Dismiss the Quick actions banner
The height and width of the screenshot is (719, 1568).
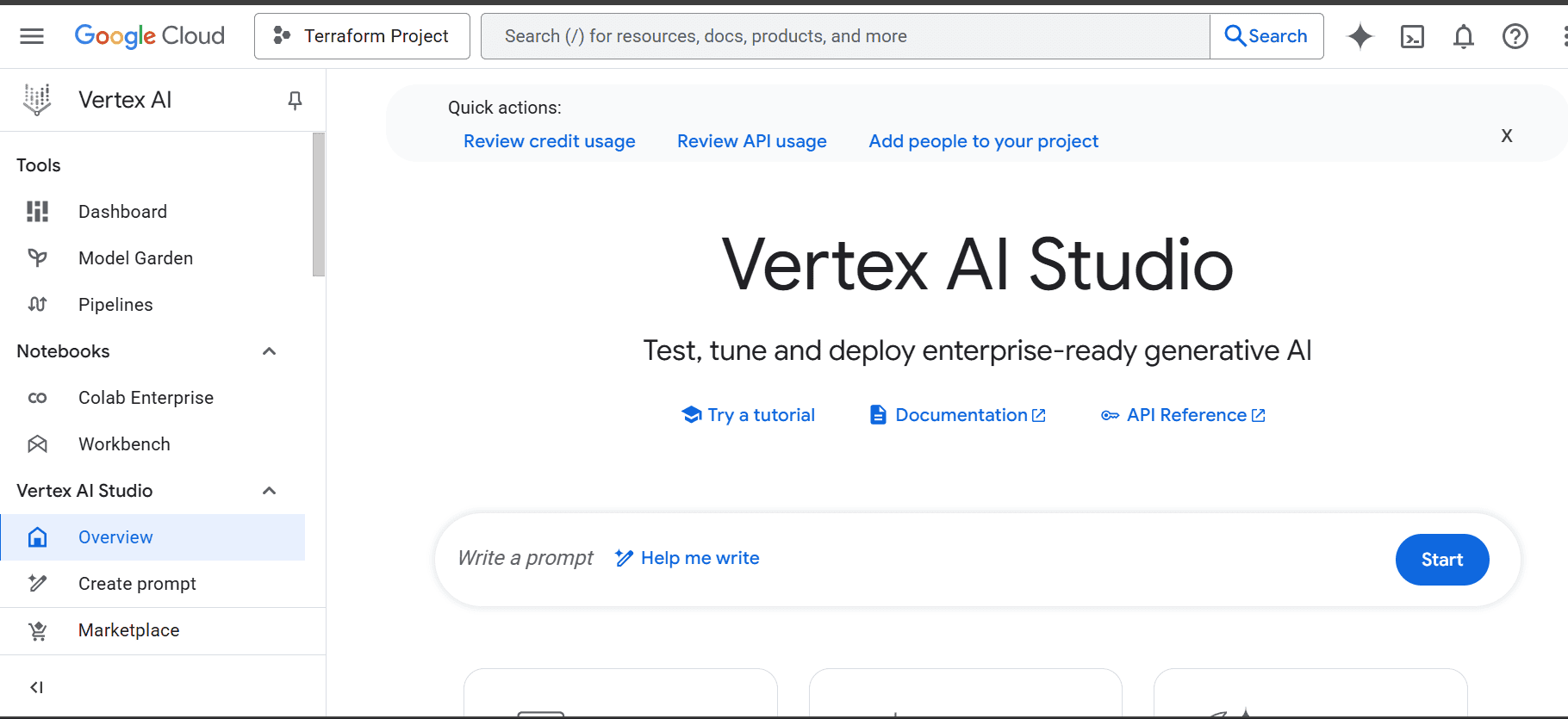[1507, 135]
